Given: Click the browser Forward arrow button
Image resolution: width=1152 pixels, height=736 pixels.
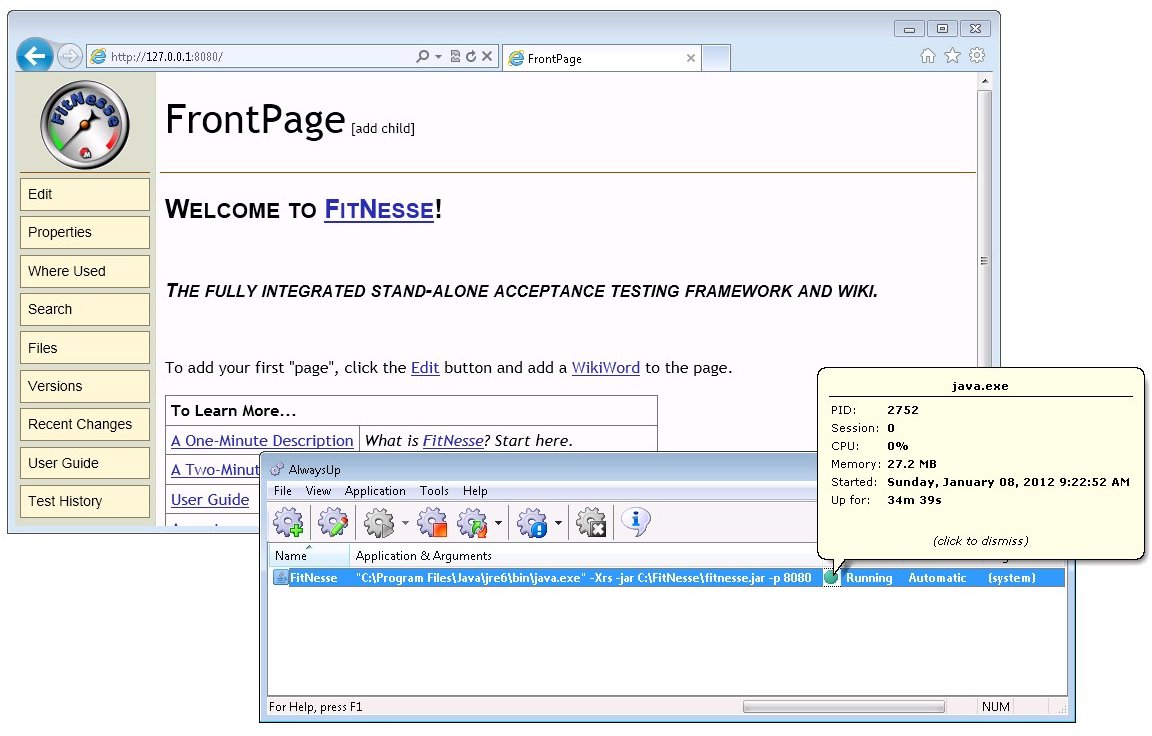Looking at the screenshot, I should pyautogui.click(x=69, y=56).
